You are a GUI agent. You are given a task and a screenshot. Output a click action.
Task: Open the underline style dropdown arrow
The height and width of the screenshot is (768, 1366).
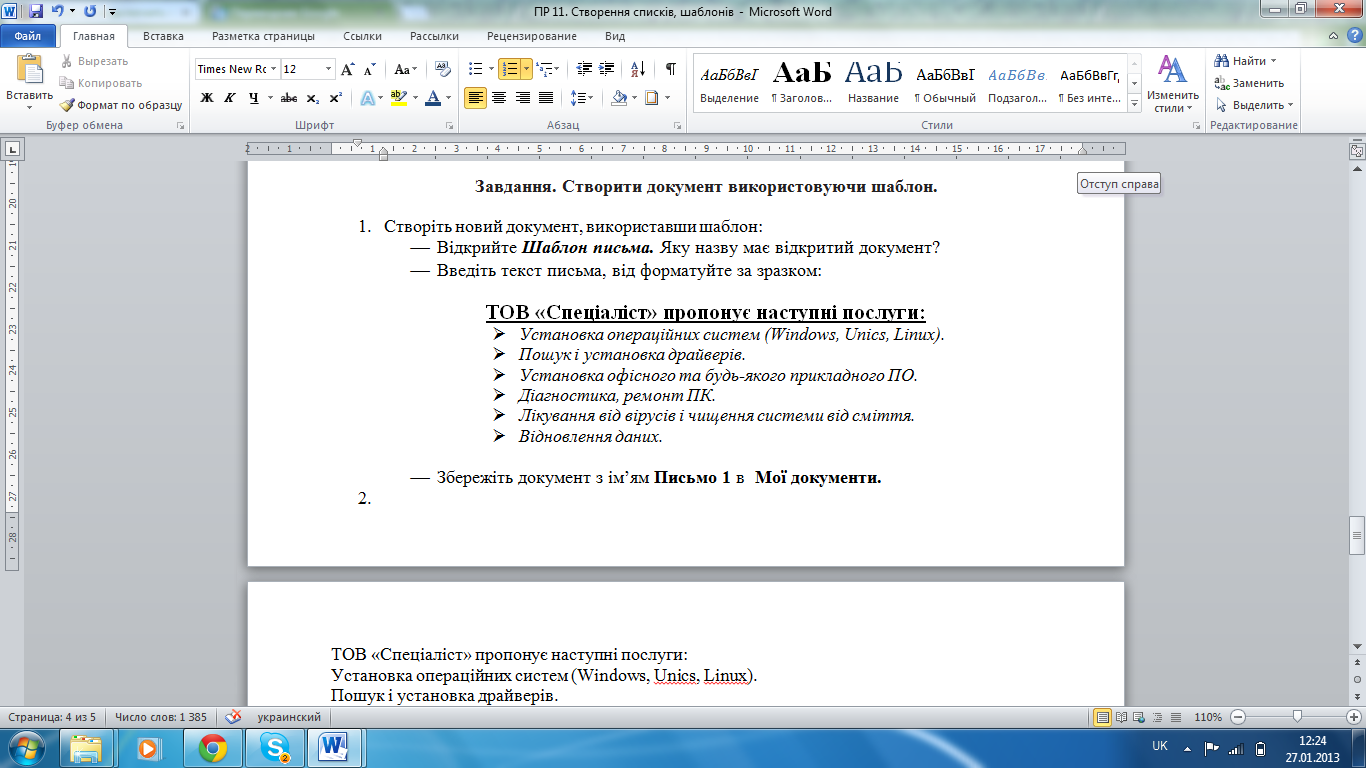click(x=269, y=98)
